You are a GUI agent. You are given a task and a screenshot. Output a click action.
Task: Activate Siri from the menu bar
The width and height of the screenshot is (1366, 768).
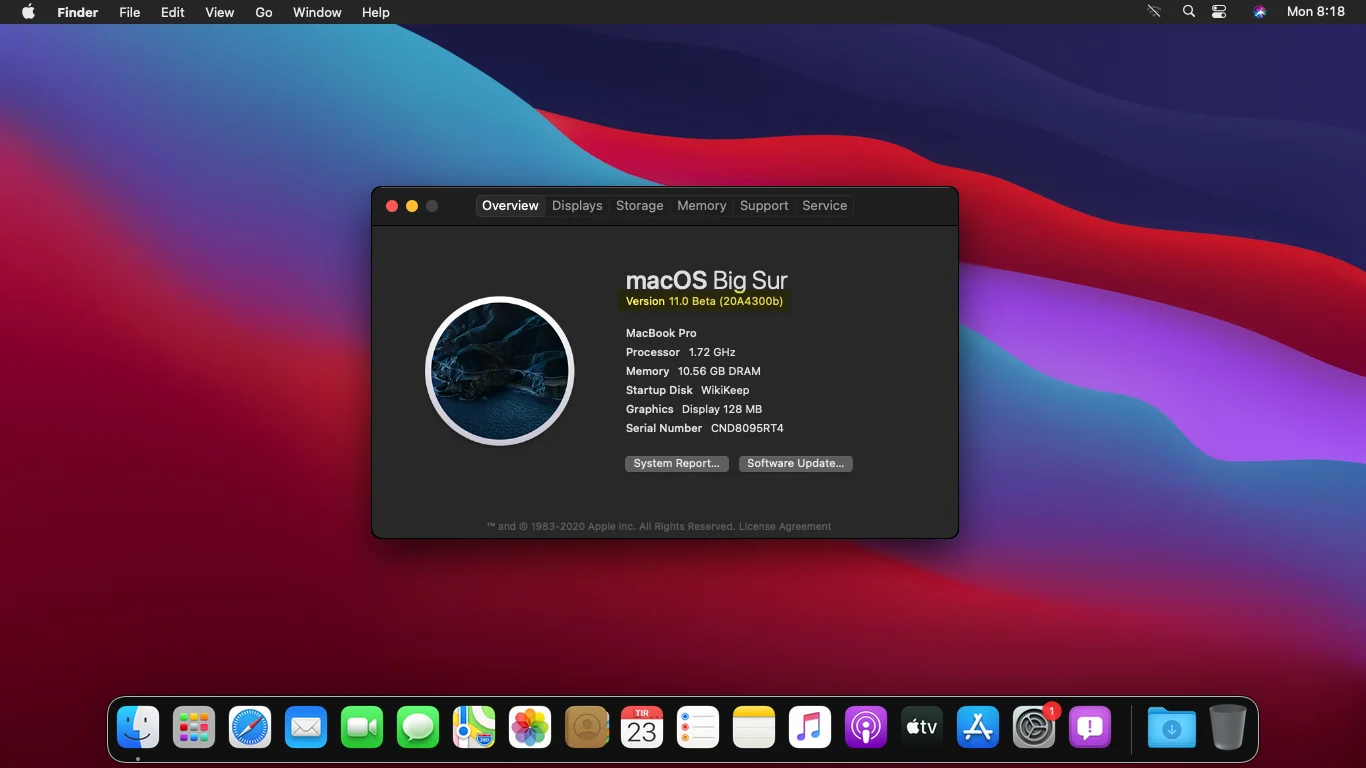pos(1260,12)
